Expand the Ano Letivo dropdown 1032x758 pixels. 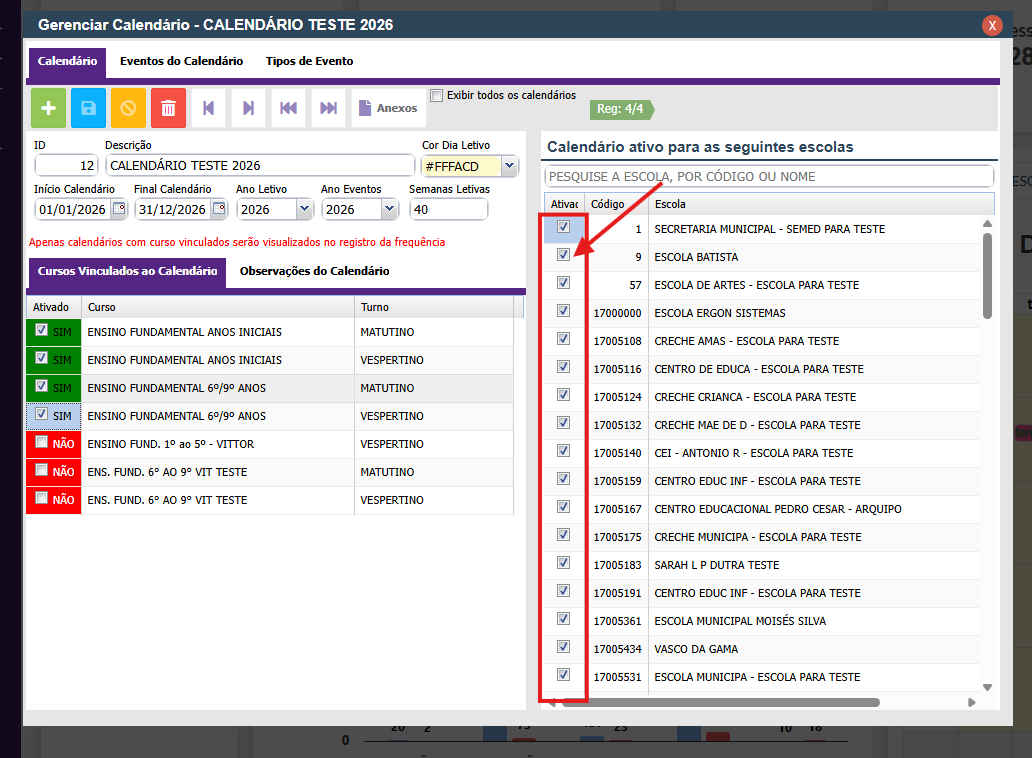point(304,209)
